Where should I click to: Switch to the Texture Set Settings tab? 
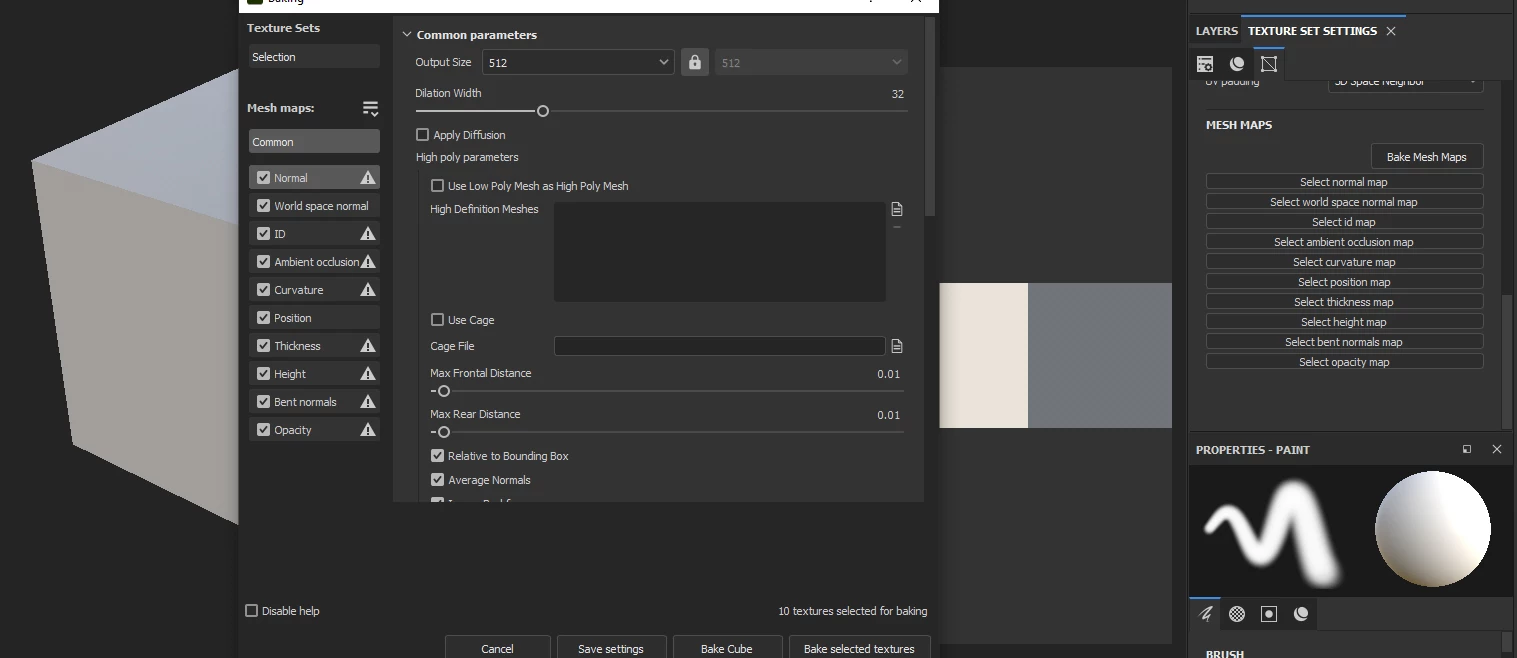(1312, 31)
